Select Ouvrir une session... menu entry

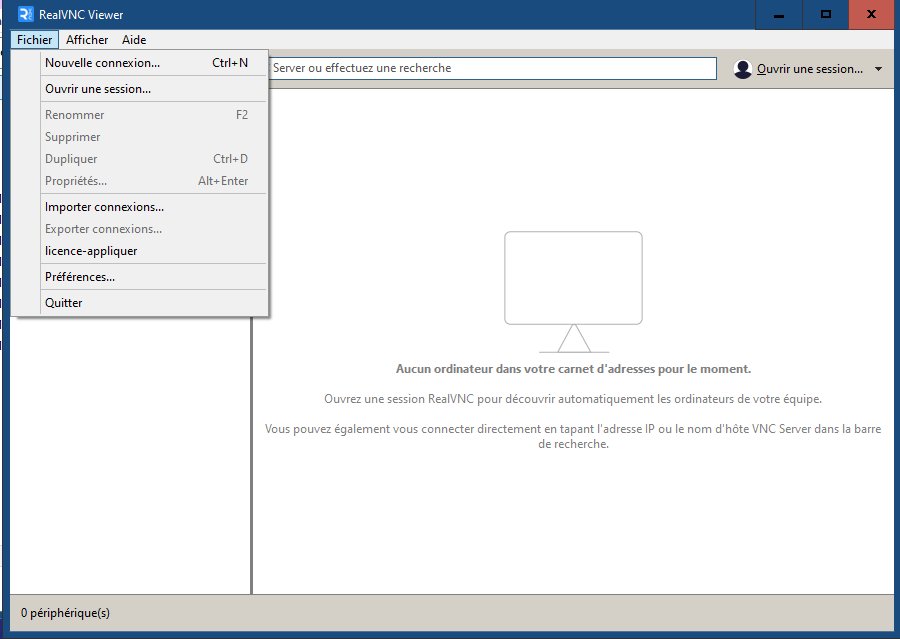click(x=153, y=88)
